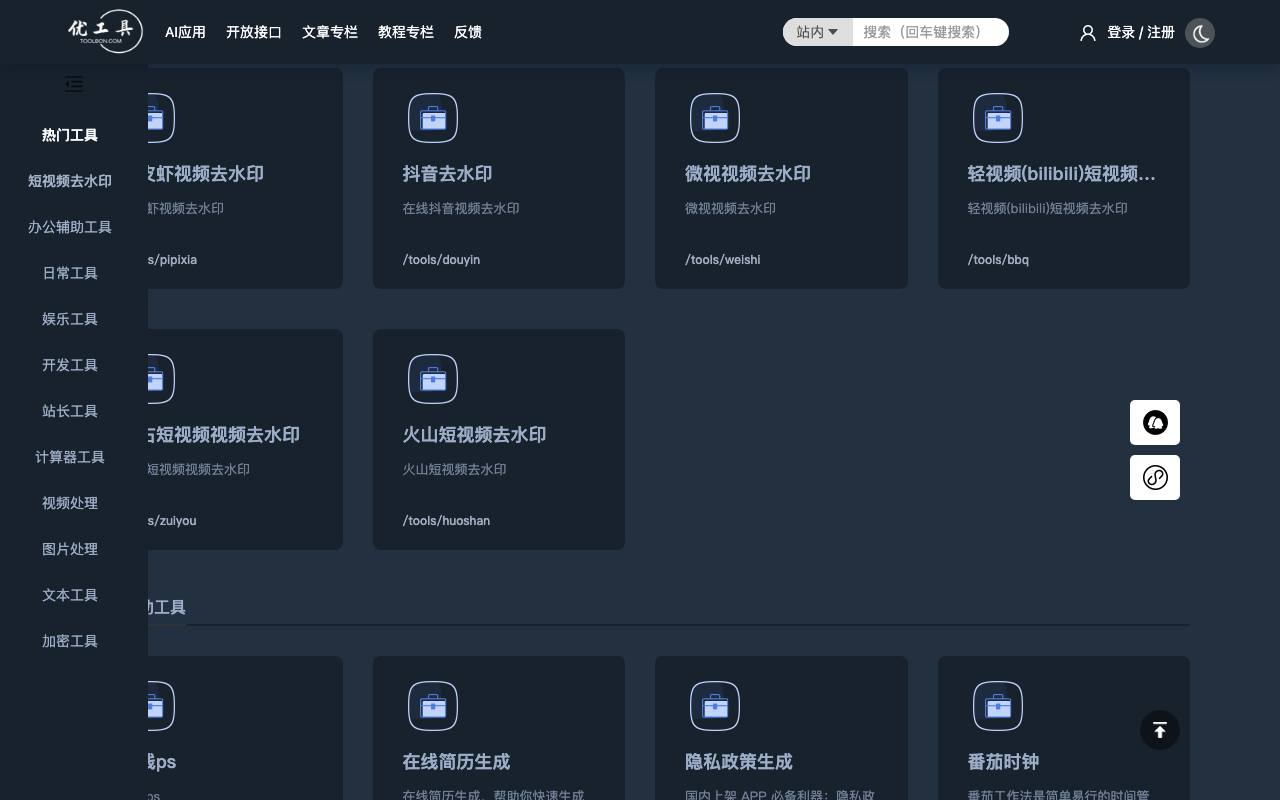1280x800 pixels.
Task: Select 文本工具 in the sidebar
Action: tap(70, 595)
